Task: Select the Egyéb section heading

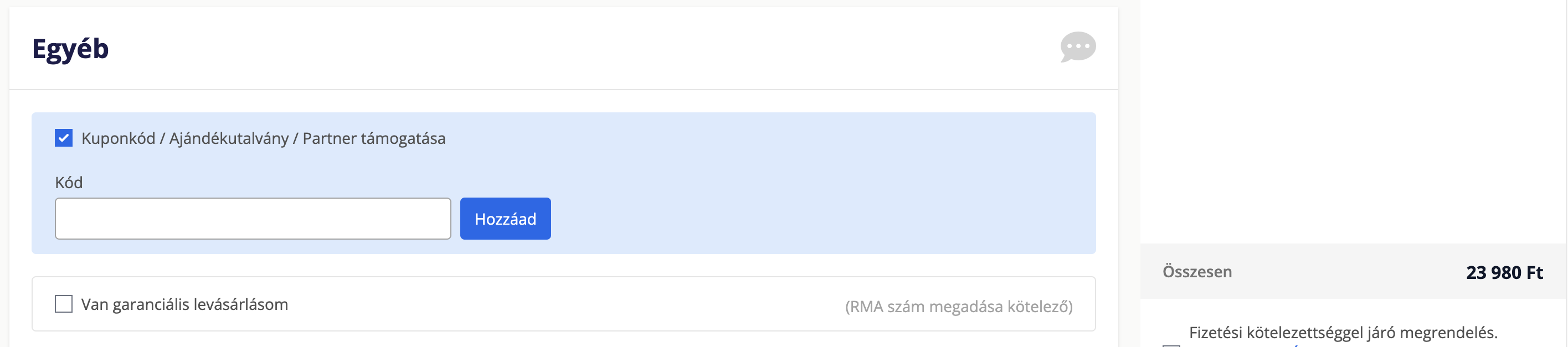Action: (70, 49)
